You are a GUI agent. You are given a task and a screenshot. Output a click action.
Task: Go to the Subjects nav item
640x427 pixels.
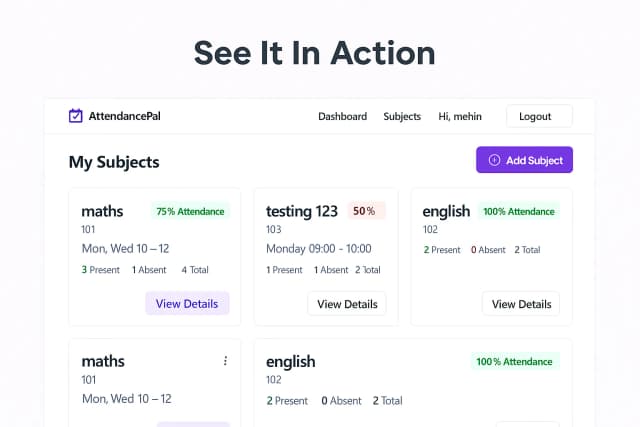coord(402,116)
